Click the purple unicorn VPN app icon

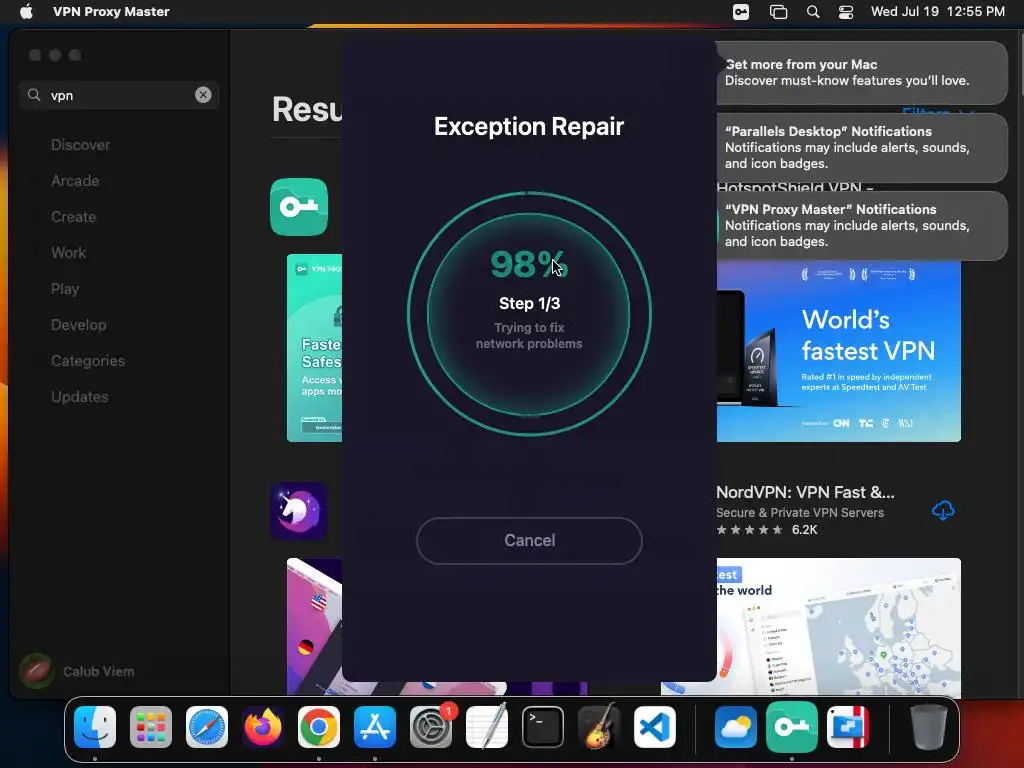pyautogui.click(x=299, y=511)
